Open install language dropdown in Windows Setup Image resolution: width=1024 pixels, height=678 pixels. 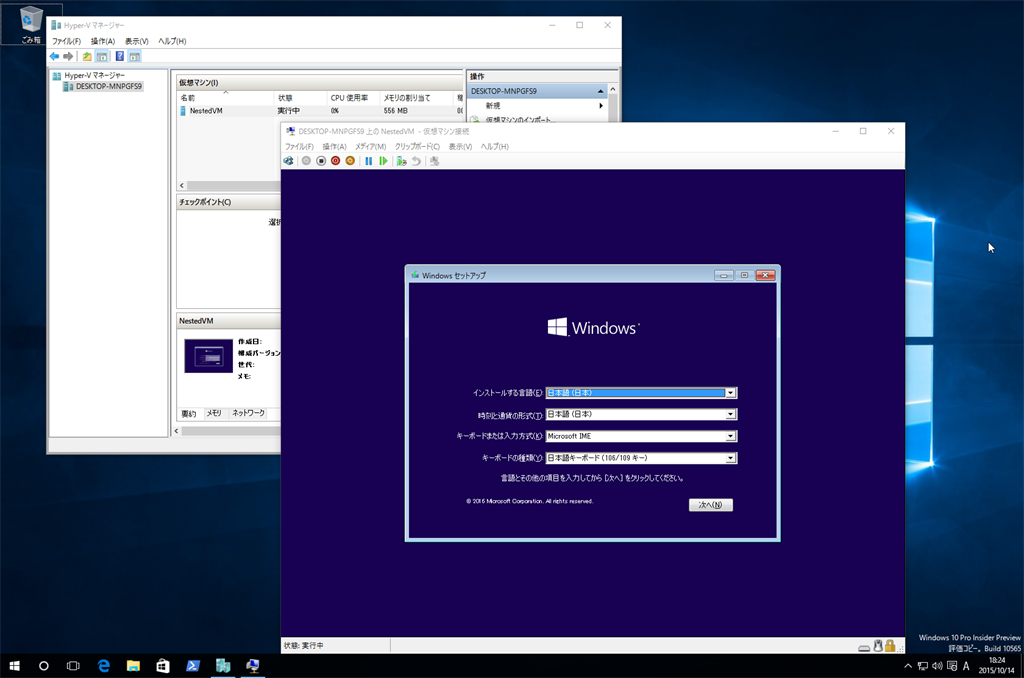coord(731,393)
